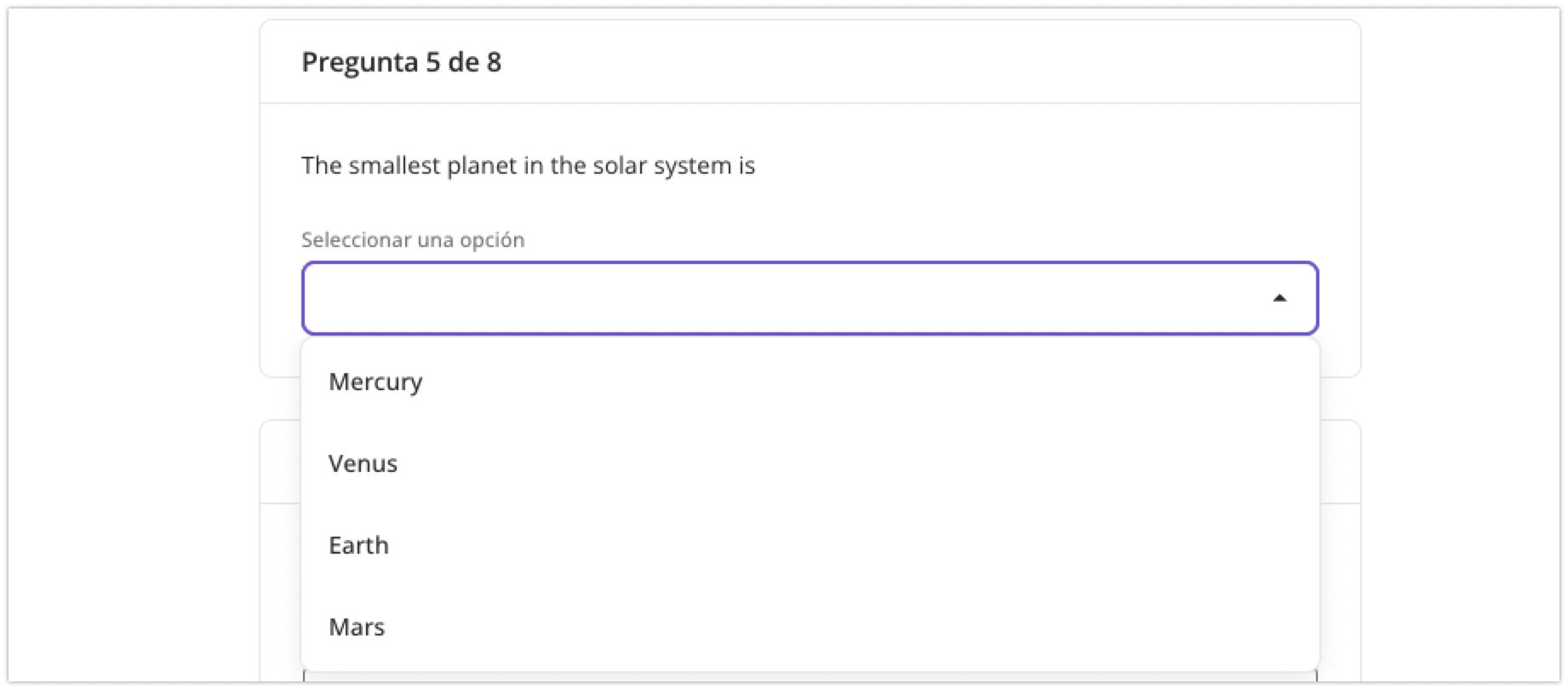The height and width of the screenshot is (690, 1568).
Task: Click blank page background left of the card
Action: 128,341
